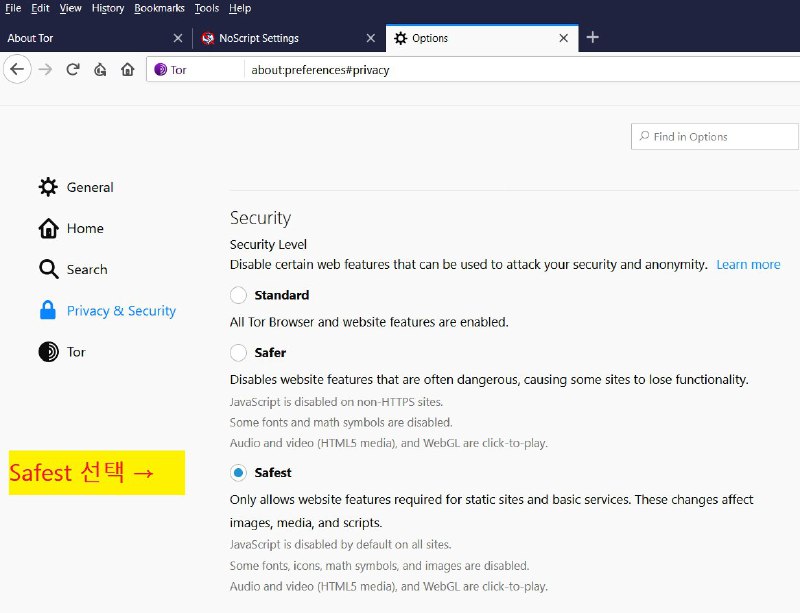Open General settings category
Screen dimensions: 800x613
[x=76, y=187]
